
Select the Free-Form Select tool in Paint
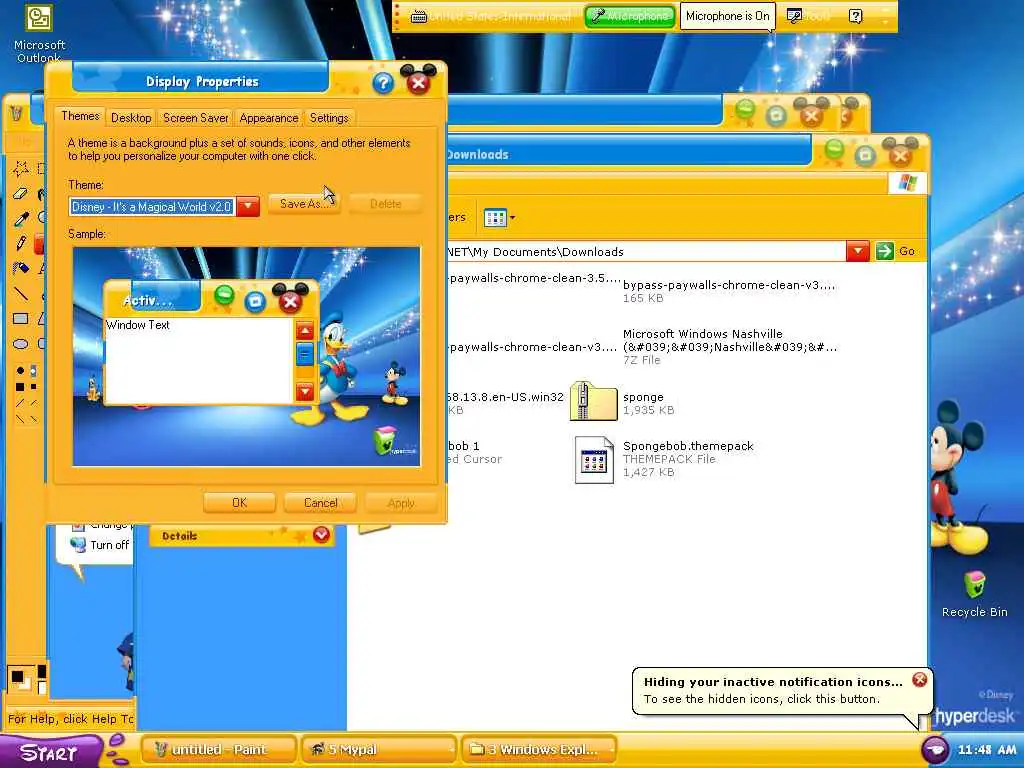point(20,168)
